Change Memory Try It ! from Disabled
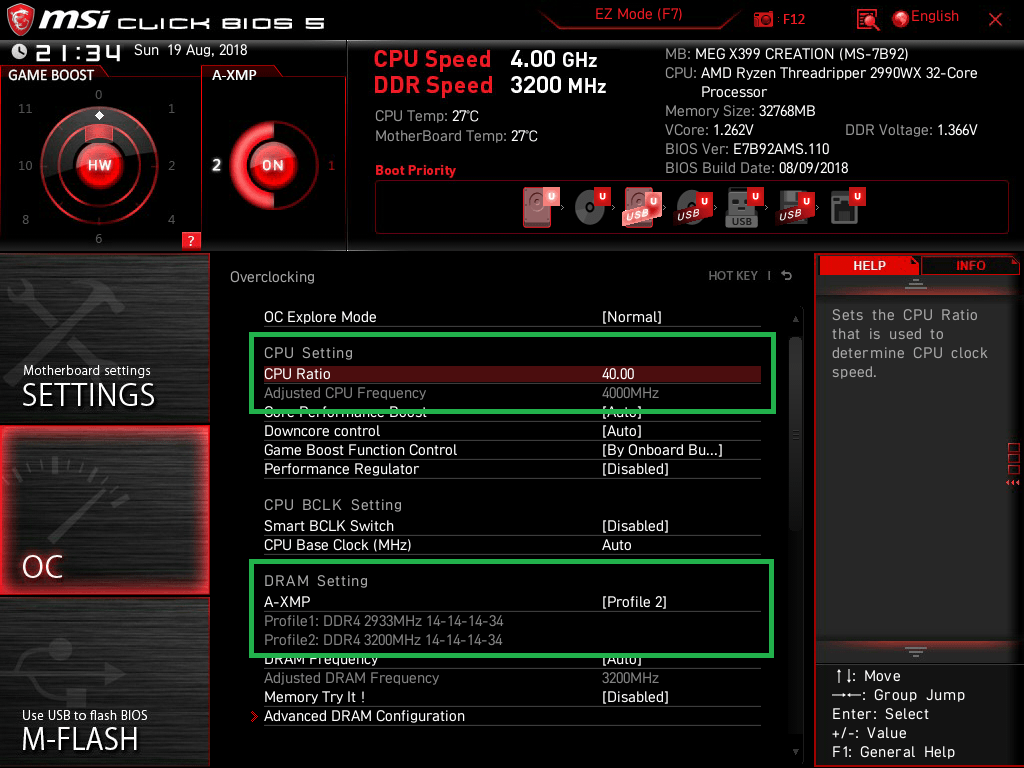 [x=512, y=697]
